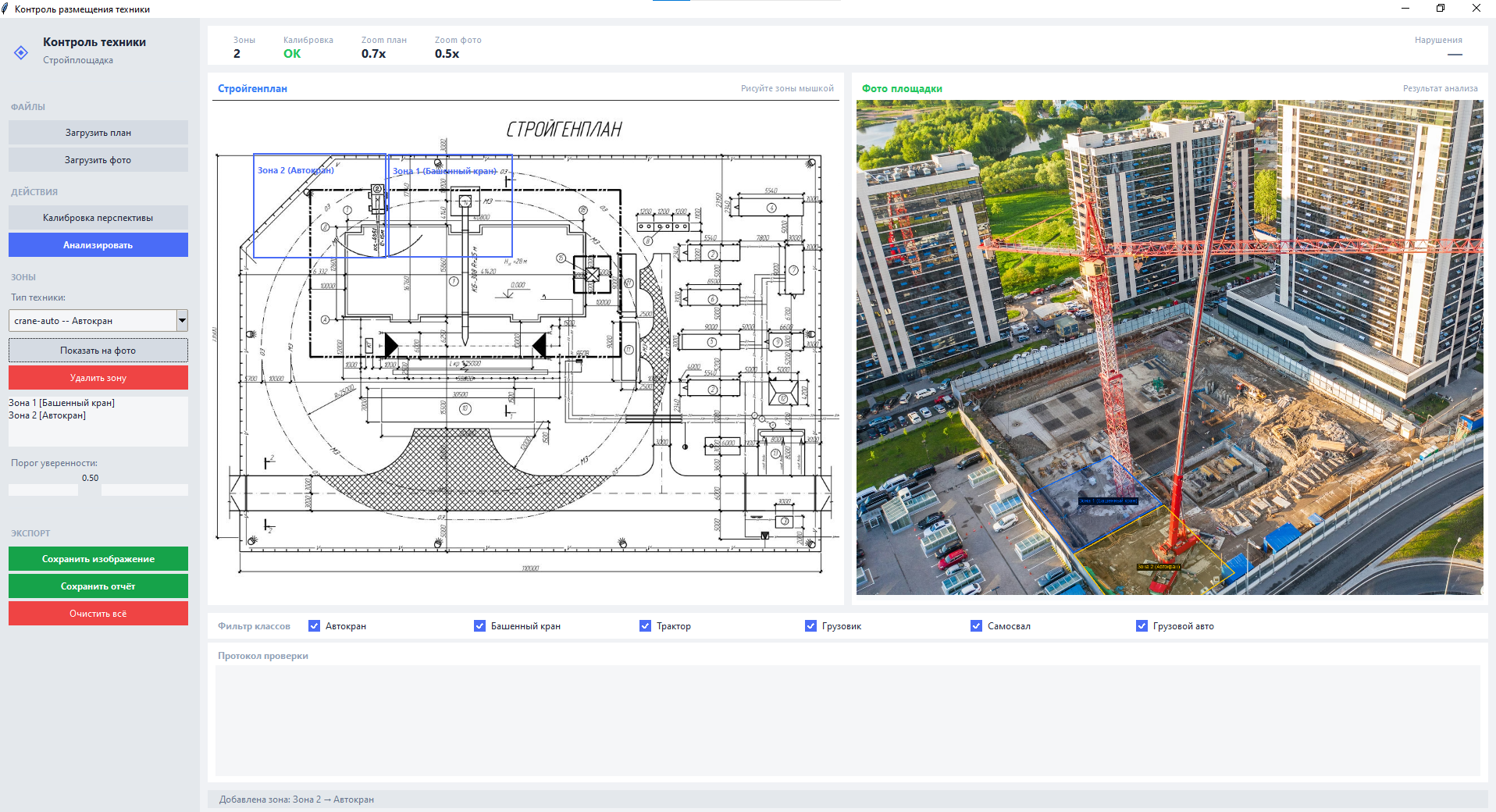Click the feather icon in title bar
1496x812 pixels.
[5, 9]
